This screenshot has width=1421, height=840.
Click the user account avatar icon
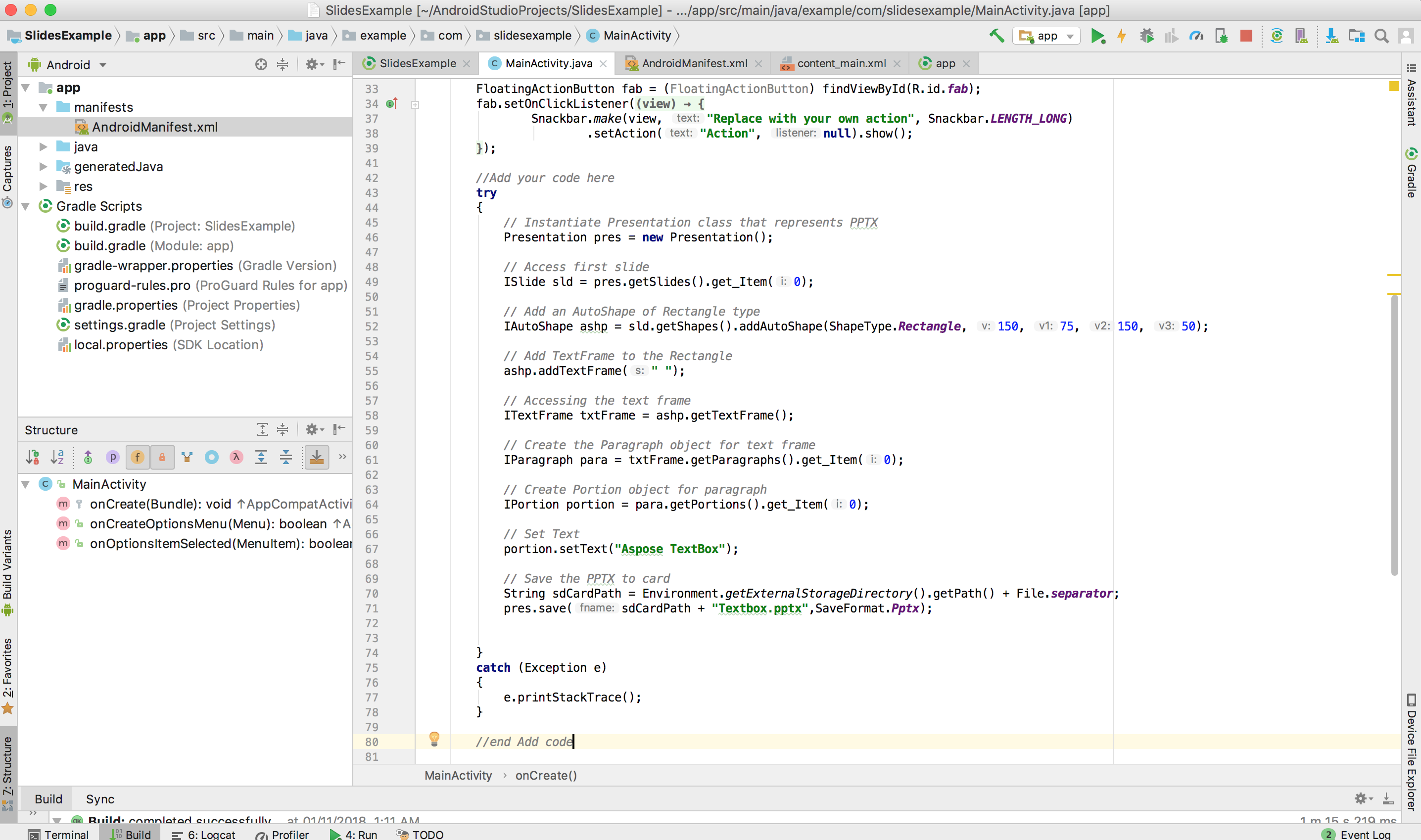1406,36
